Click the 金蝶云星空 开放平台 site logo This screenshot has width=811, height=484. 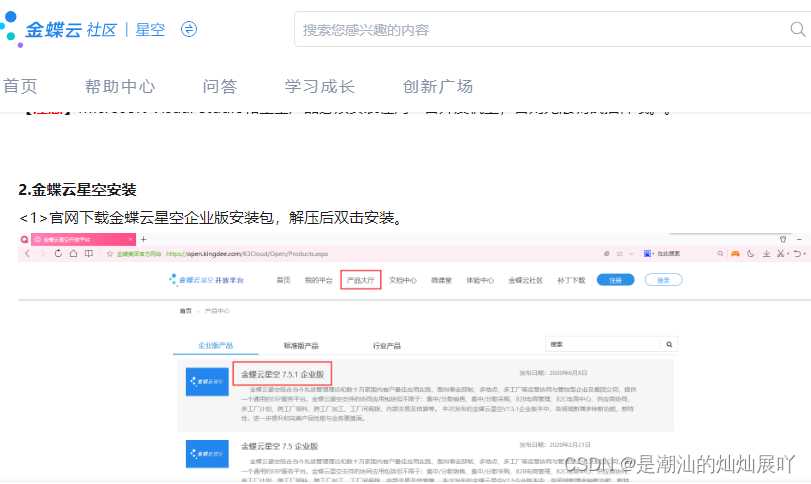[x=206, y=280]
